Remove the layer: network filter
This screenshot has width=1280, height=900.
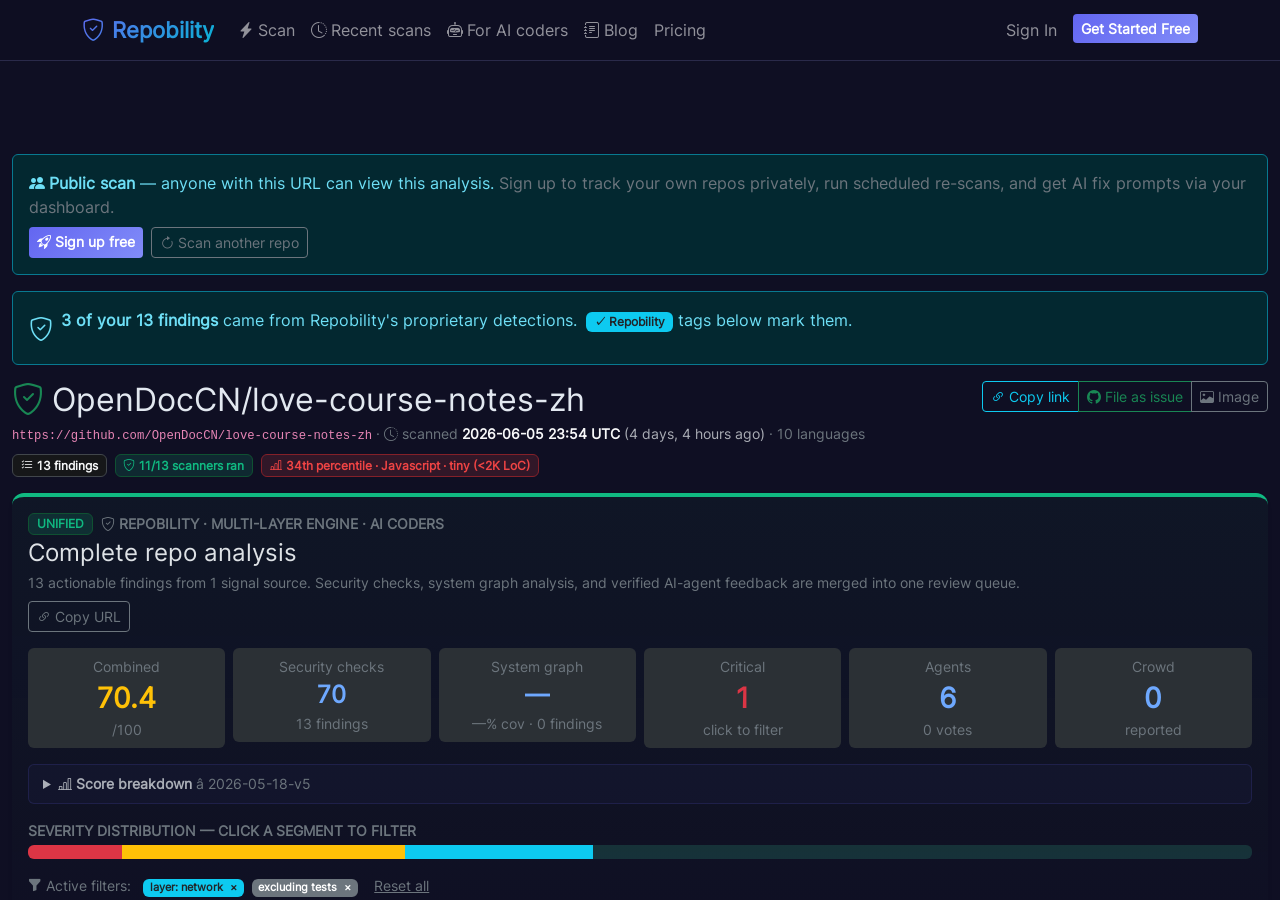(x=233, y=888)
